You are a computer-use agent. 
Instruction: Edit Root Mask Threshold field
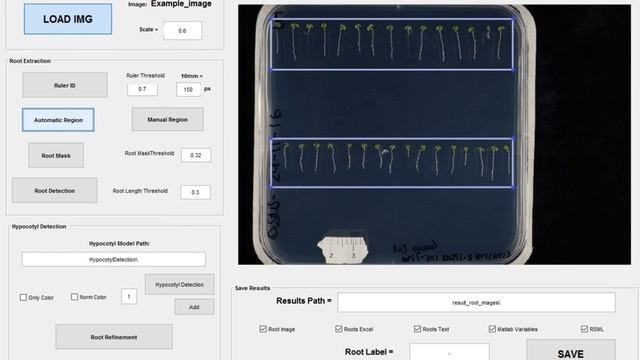[196, 155]
